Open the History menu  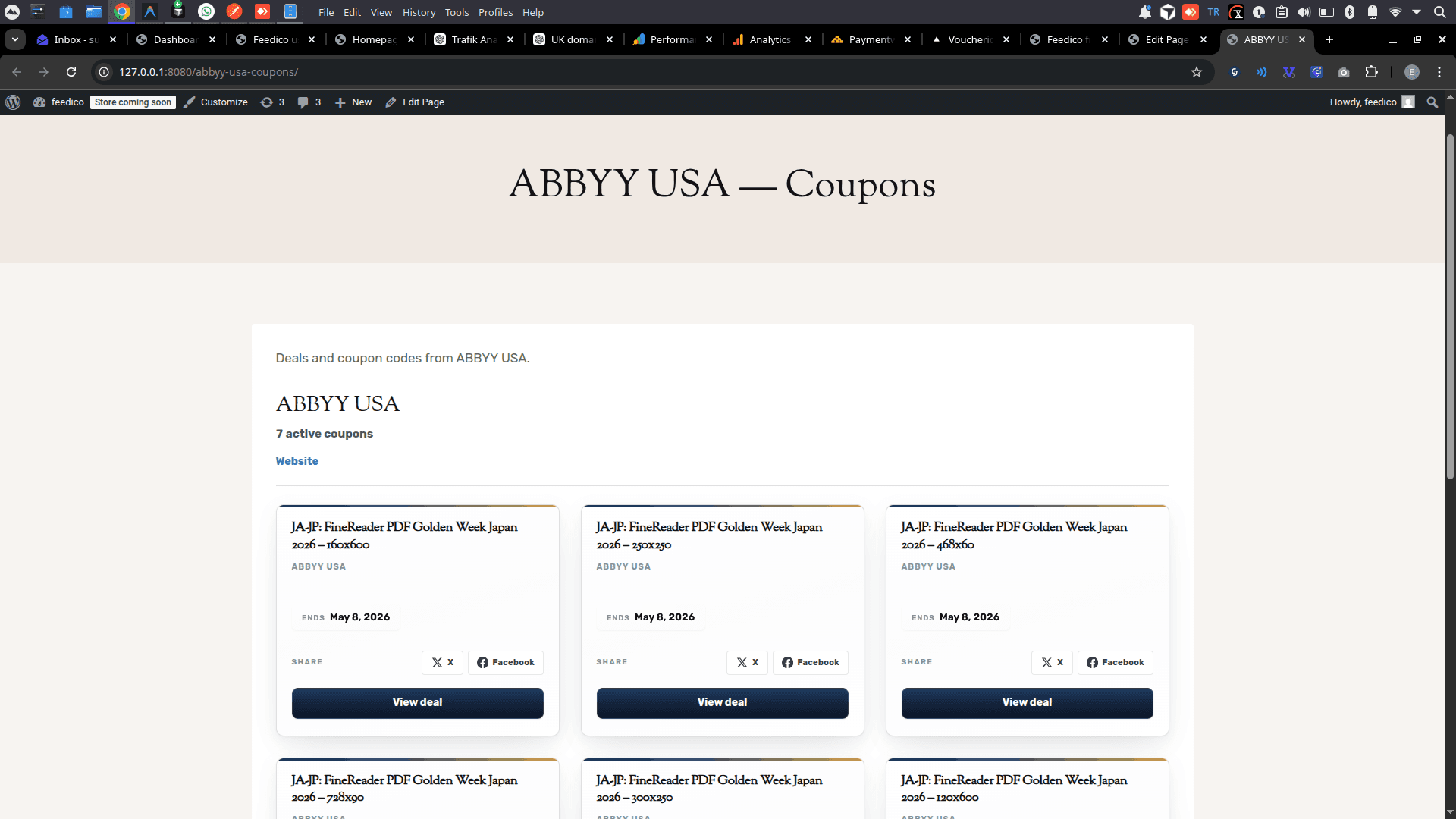pyautogui.click(x=419, y=12)
